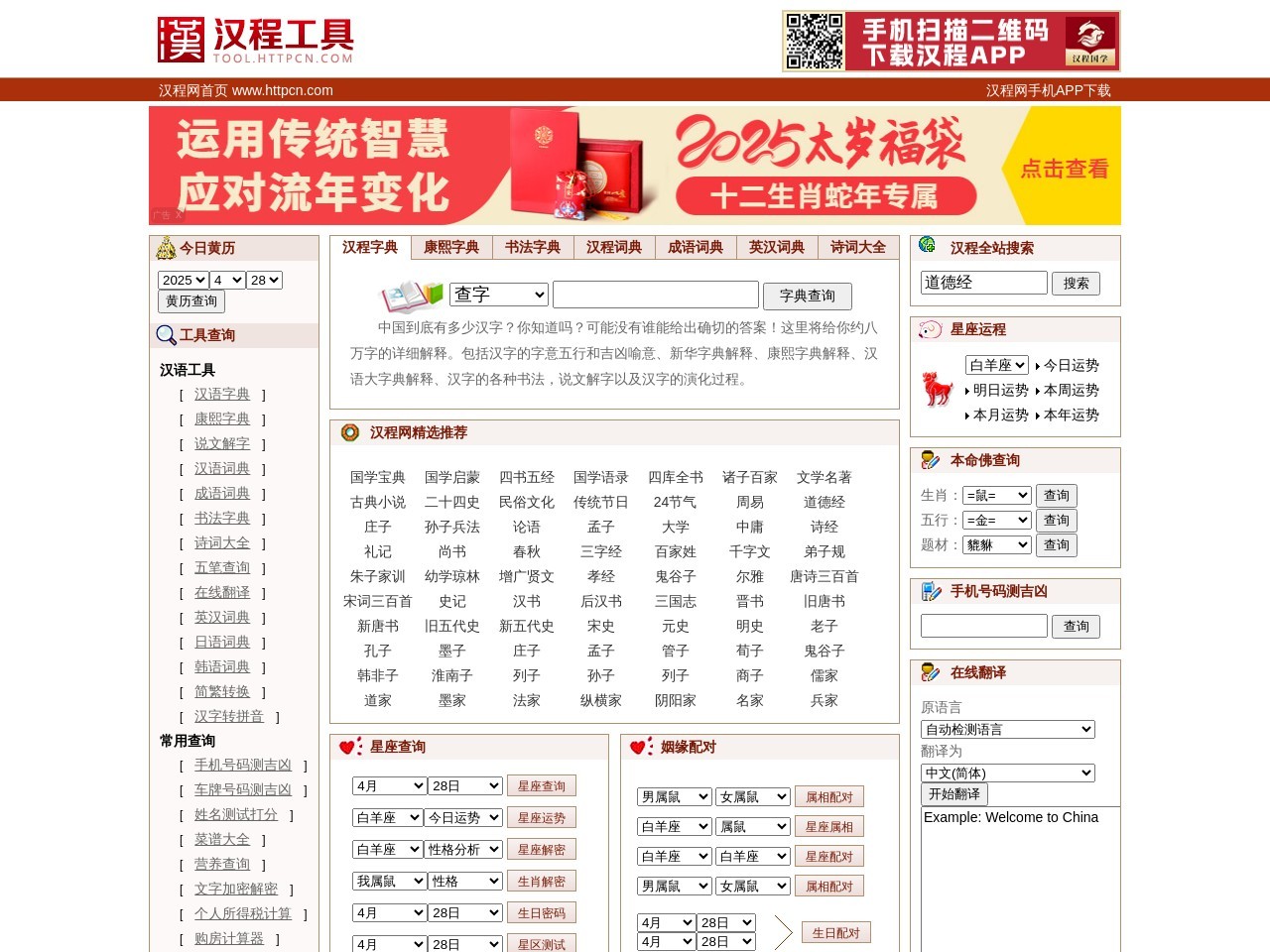Screen dimensions: 1270x952
Task: Open the 本年运势 link
Action: coord(1072,415)
